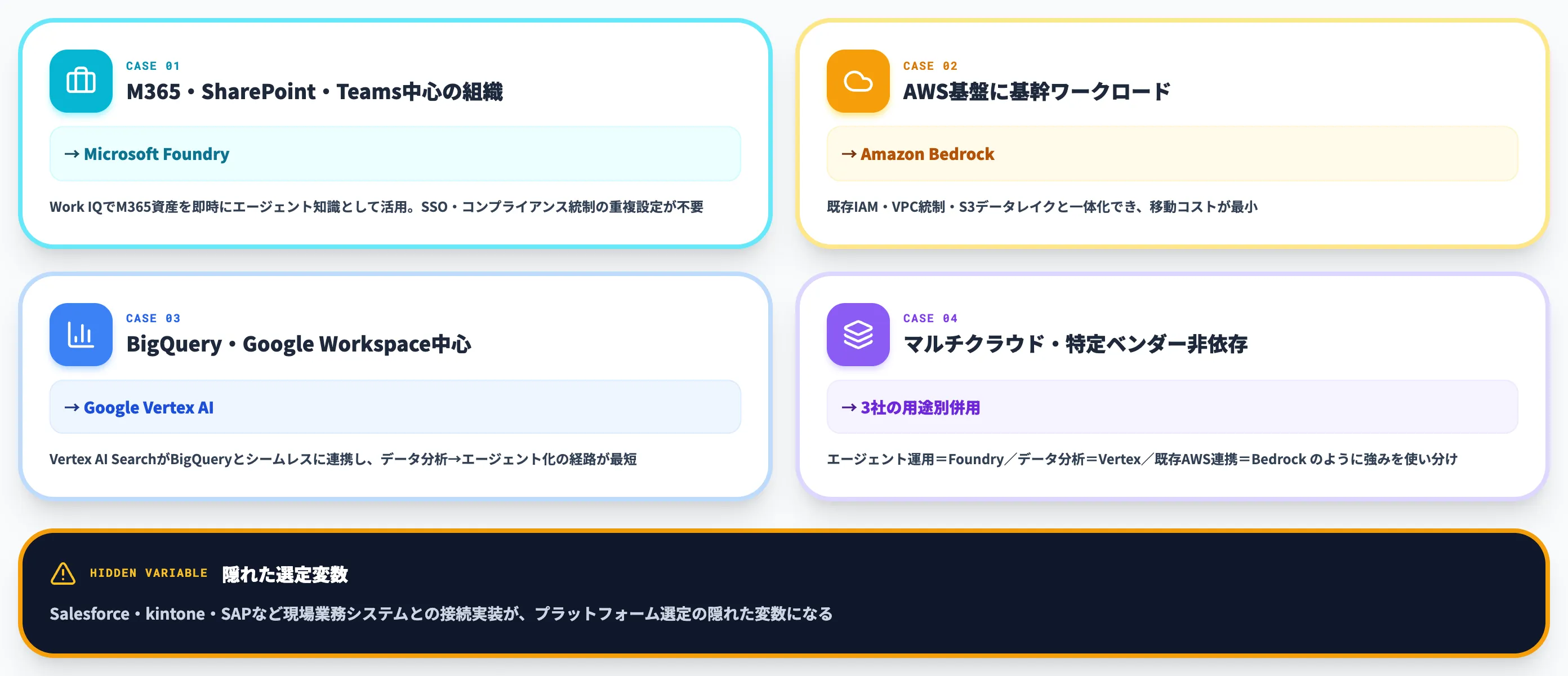
Task: Click the warning triangle icon in Hidden Variable
Action: [63, 573]
